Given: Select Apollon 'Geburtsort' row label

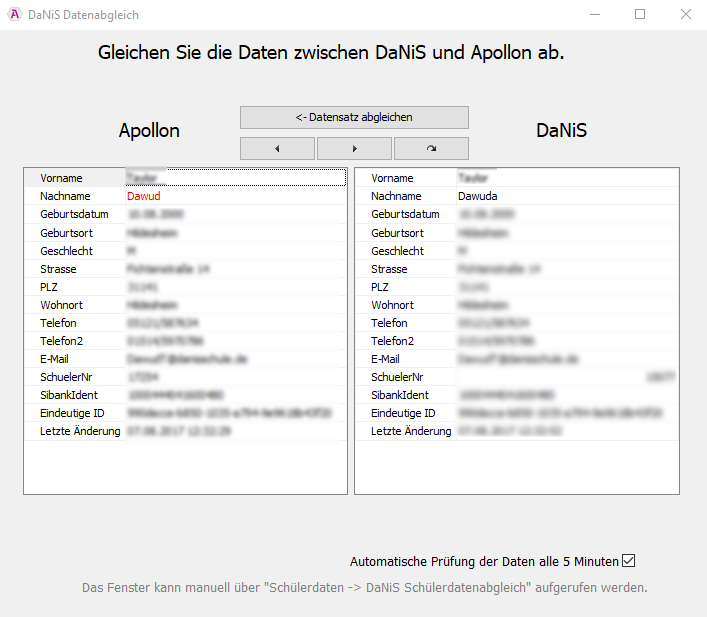Looking at the screenshot, I should tap(66, 233).
